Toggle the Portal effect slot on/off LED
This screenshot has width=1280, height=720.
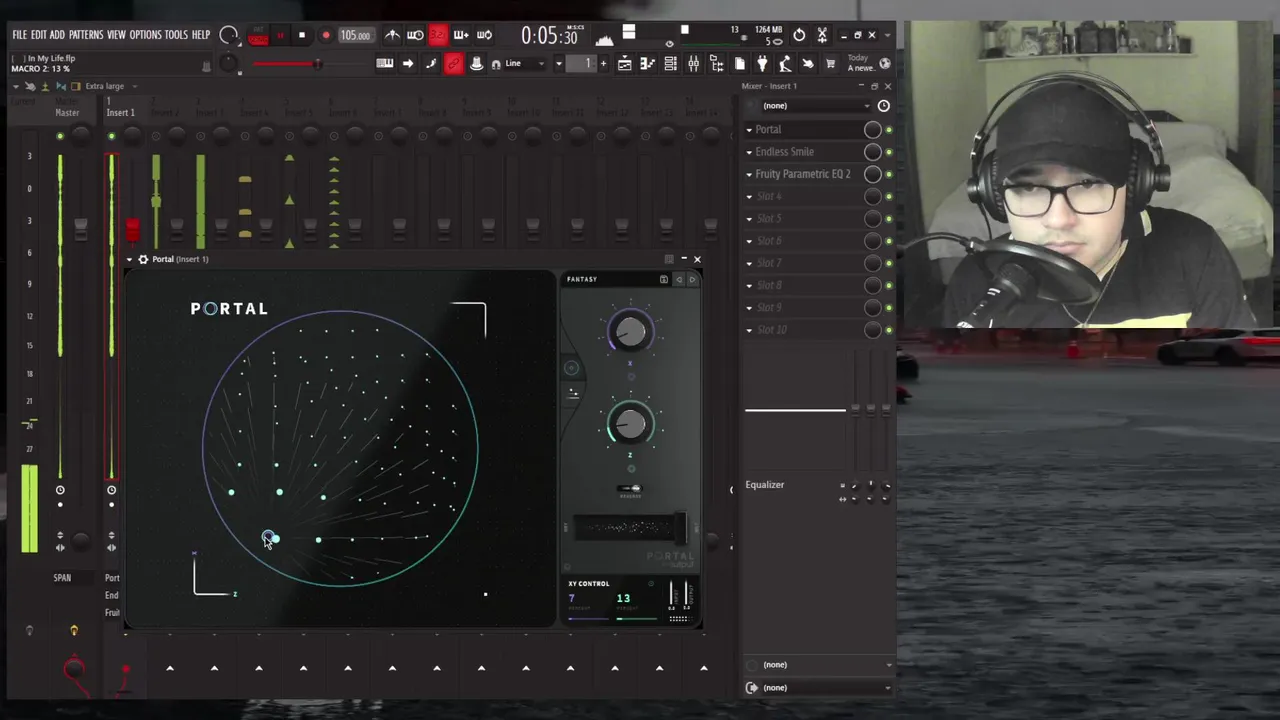(888, 129)
